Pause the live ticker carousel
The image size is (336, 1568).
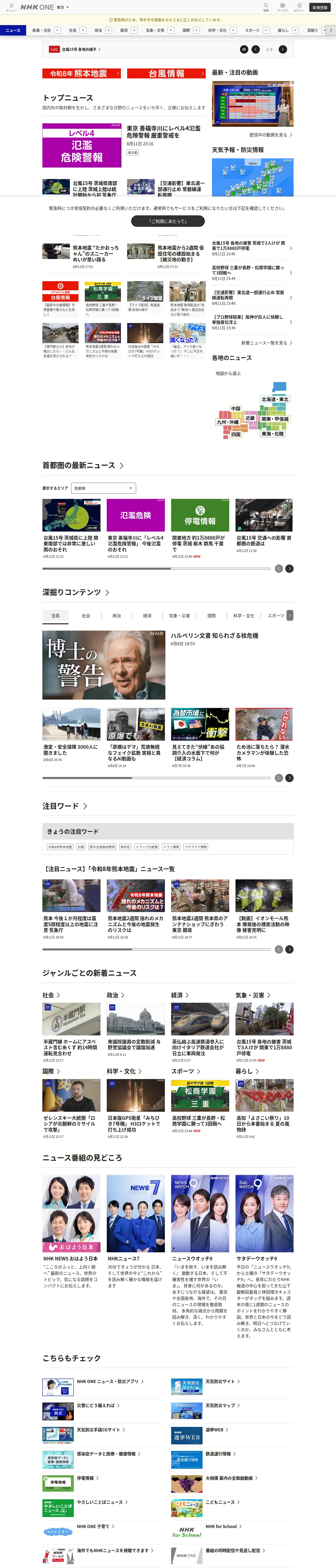244,49
